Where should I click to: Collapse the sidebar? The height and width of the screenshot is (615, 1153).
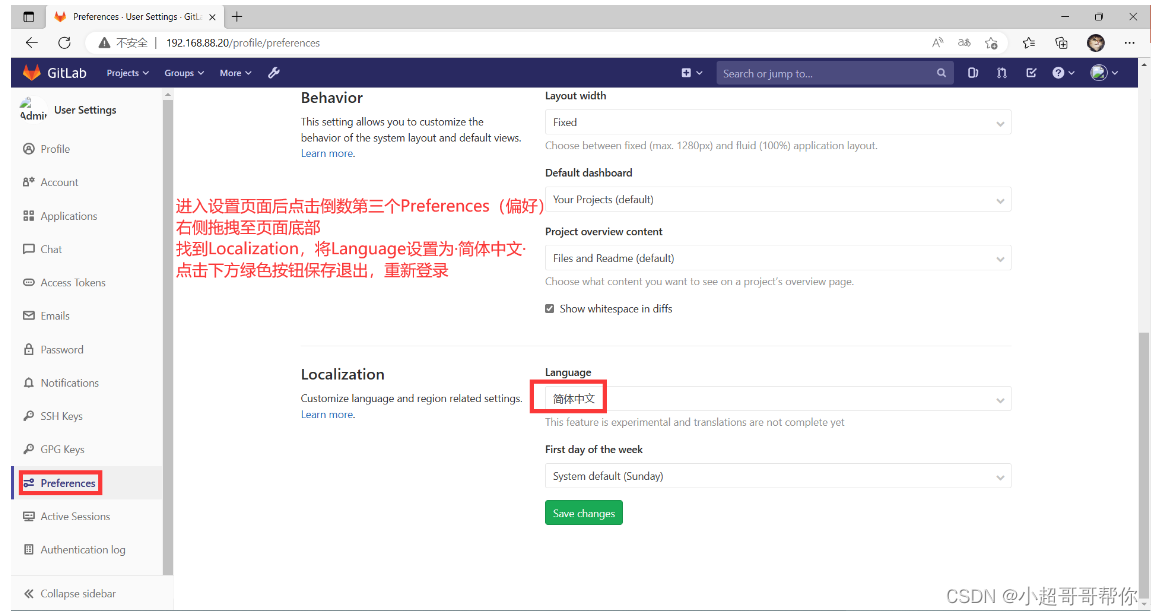(x=69, y=593)
